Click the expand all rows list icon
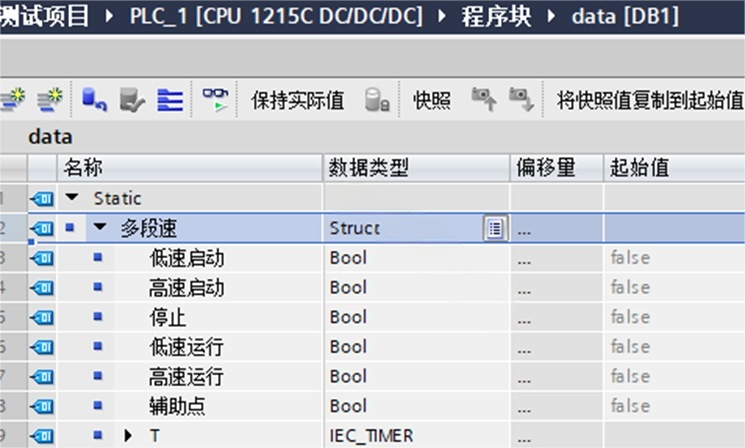 point(170,100)
